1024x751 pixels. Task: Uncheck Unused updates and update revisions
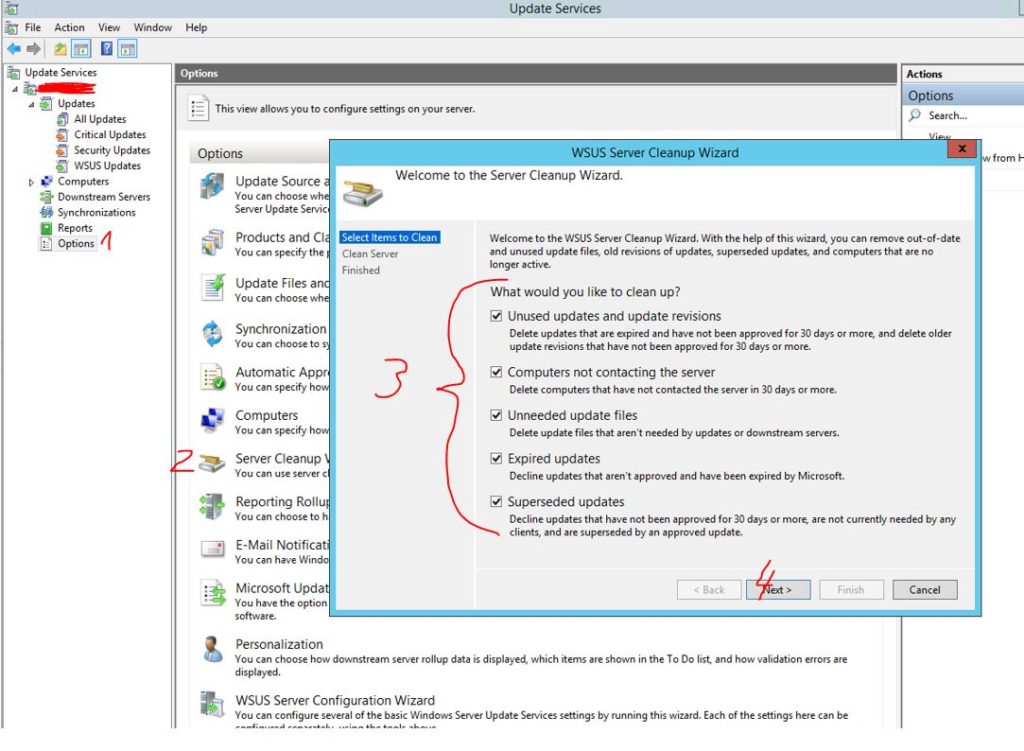pos(496,315)
